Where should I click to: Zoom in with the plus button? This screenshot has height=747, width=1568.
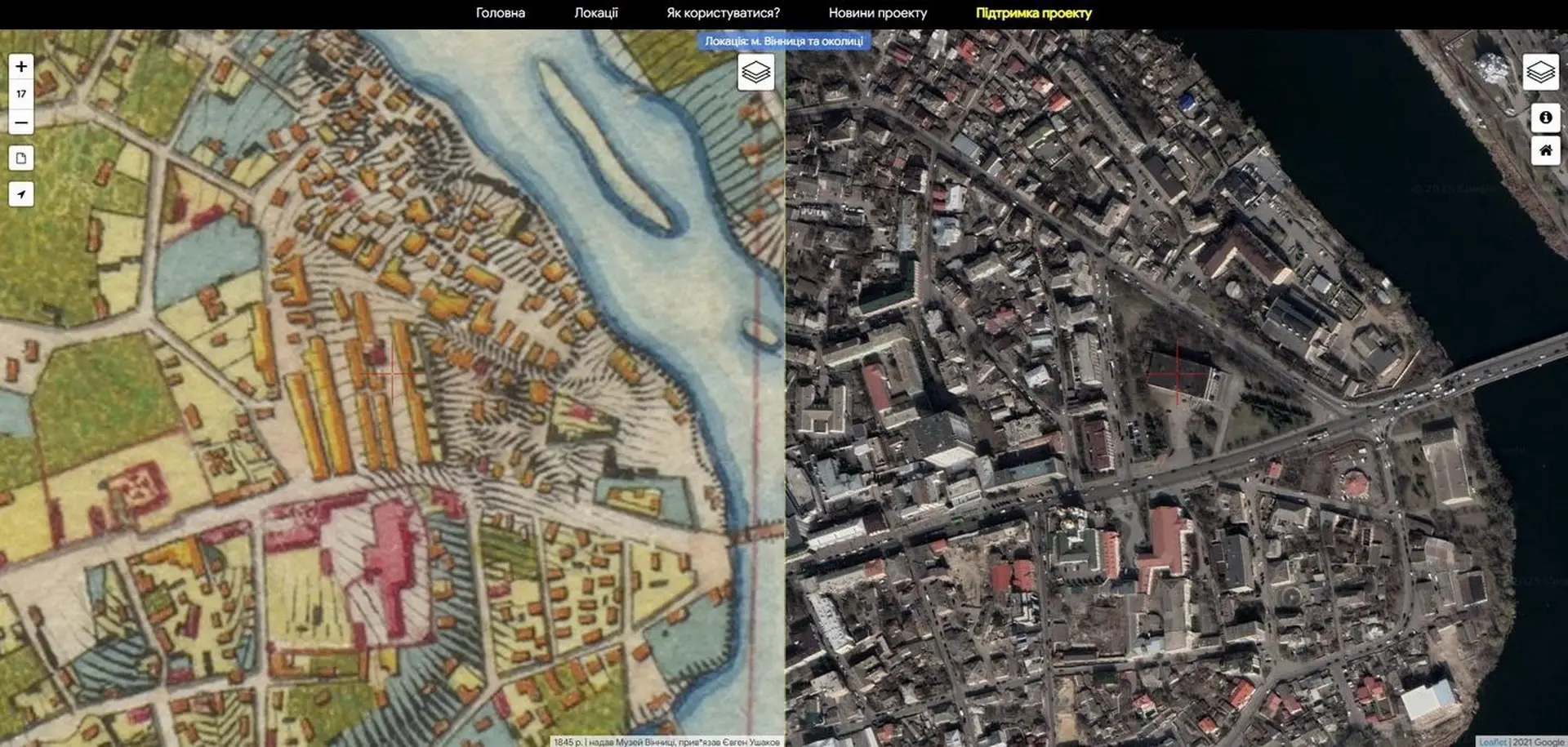click(21, 67)
